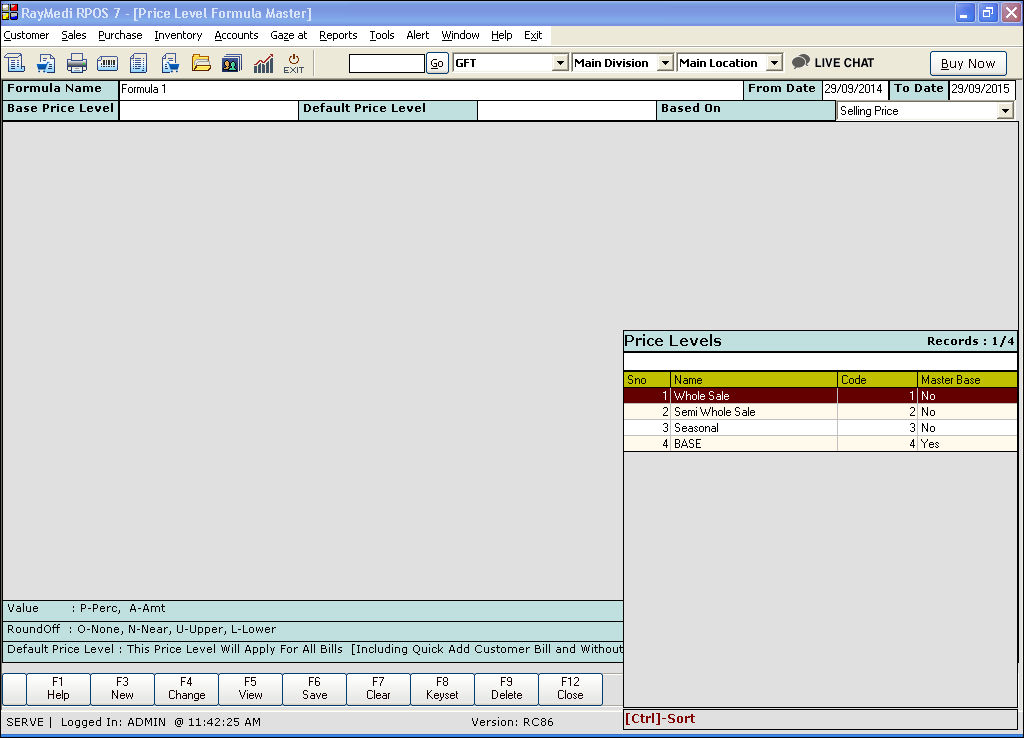Click the Go button beside search box
The image size is (1024, 738).
[x=437, y=63]
